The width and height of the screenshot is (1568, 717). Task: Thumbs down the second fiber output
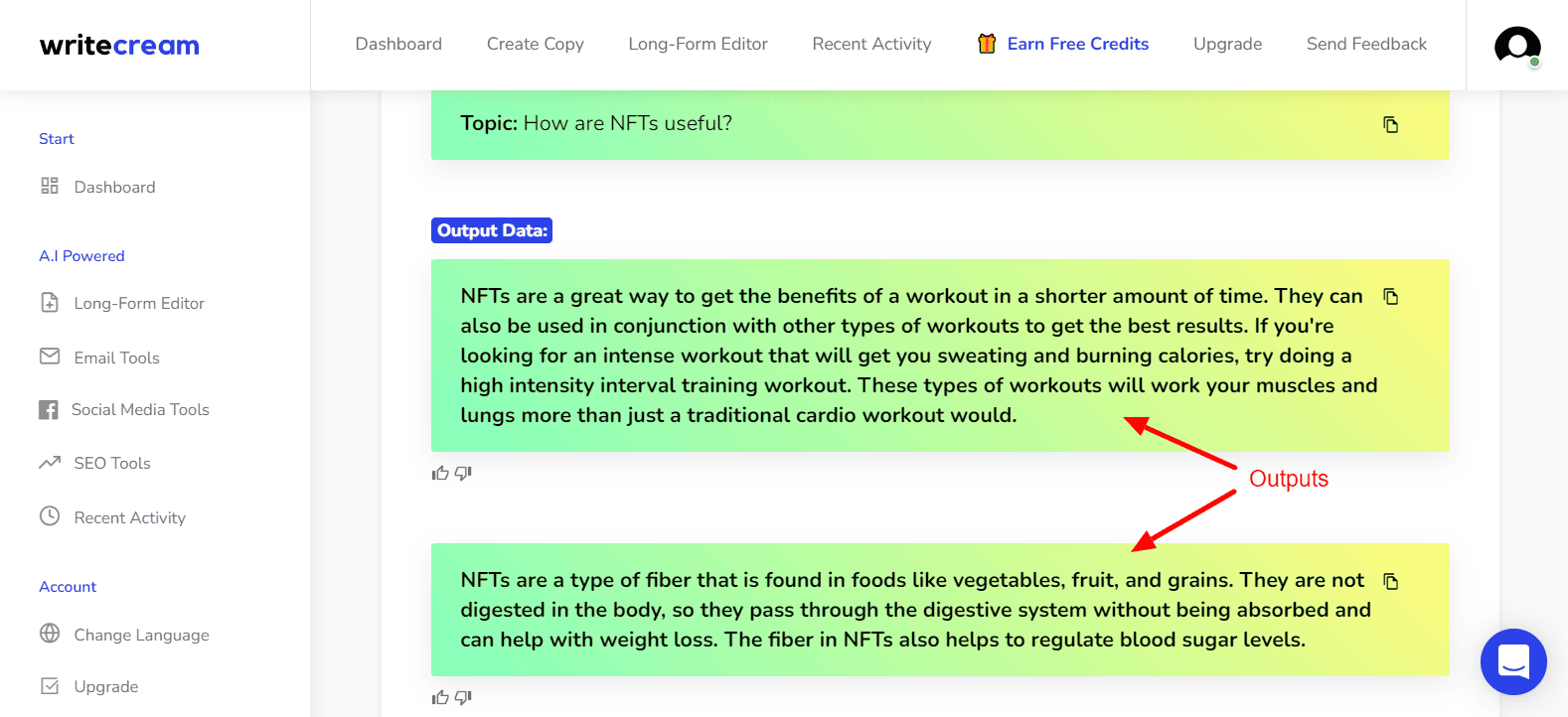463,697
